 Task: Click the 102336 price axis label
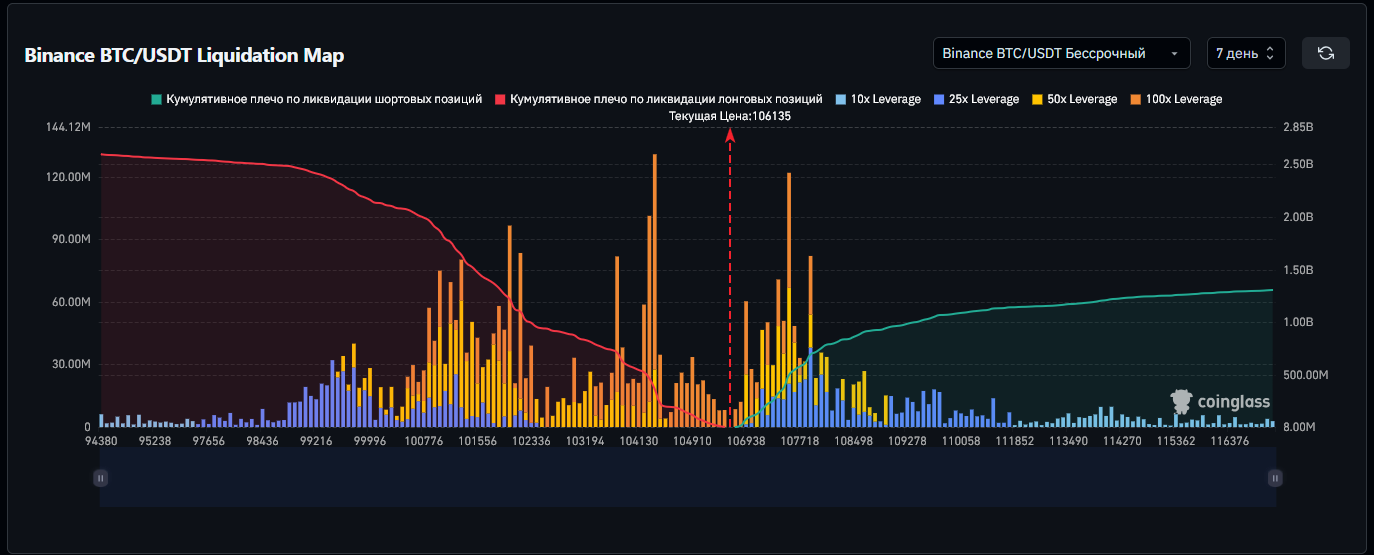tap(531, 441)
